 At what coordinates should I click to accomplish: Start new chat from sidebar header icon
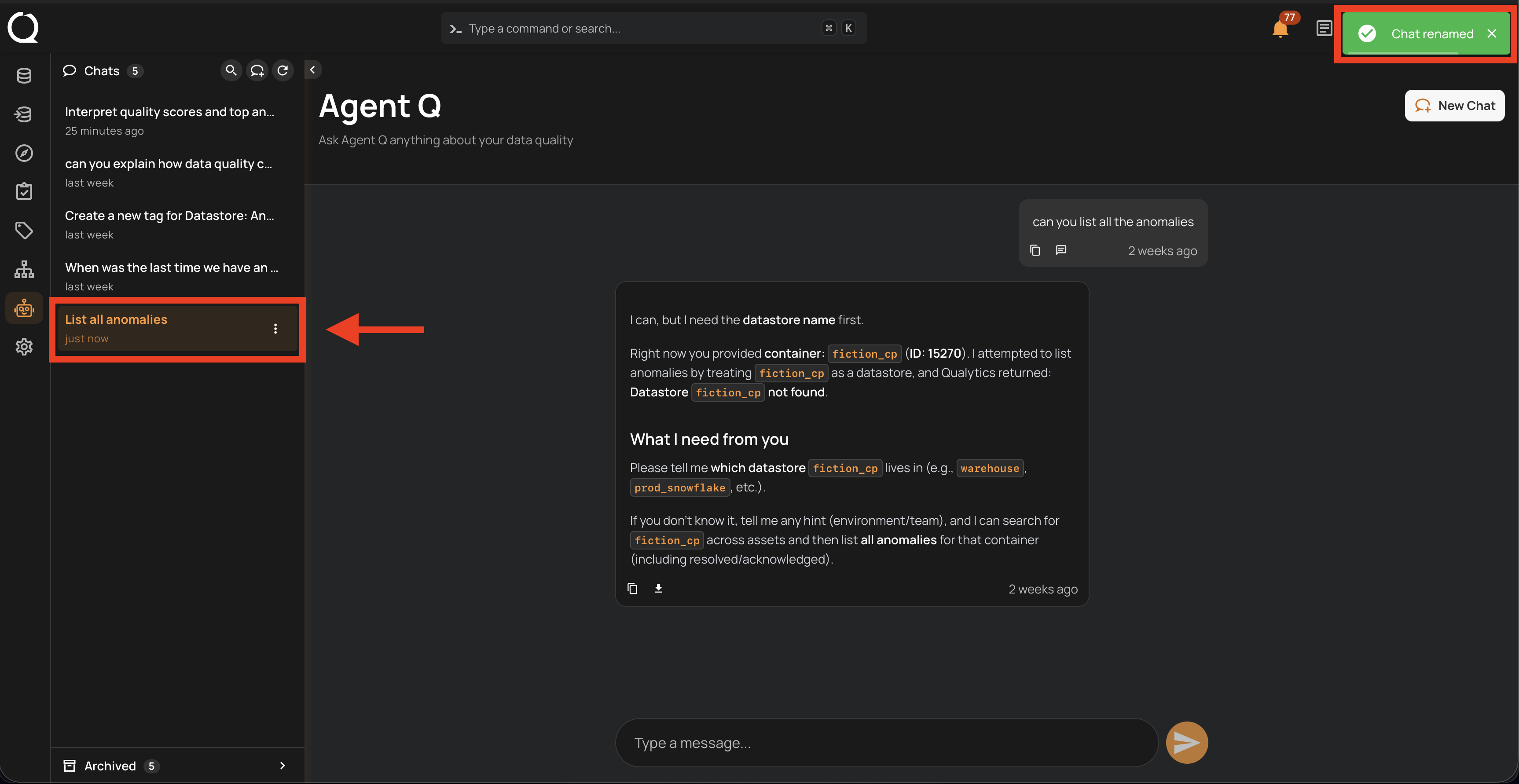click(257, 71)
